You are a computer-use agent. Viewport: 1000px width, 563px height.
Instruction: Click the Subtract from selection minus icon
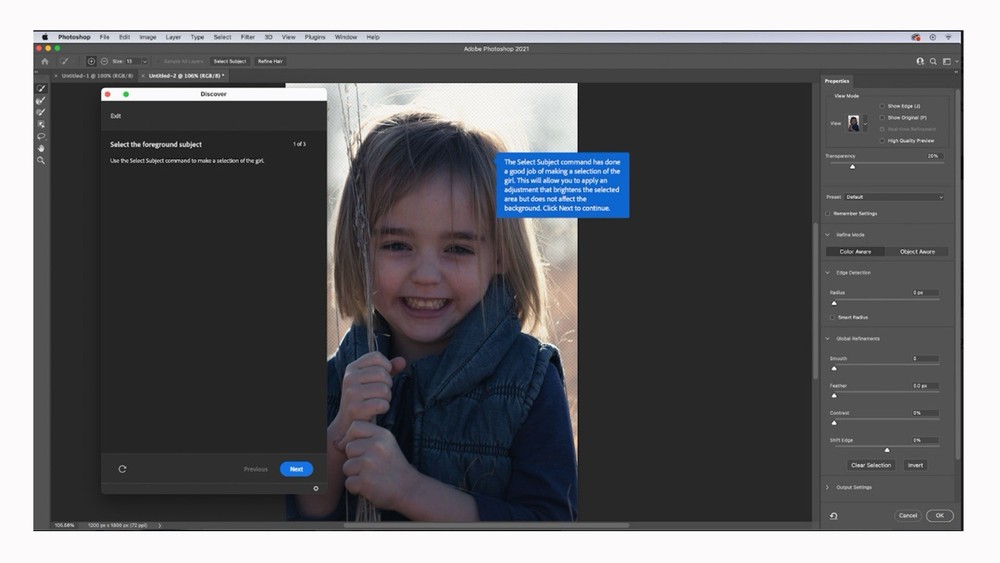(104, 61)
